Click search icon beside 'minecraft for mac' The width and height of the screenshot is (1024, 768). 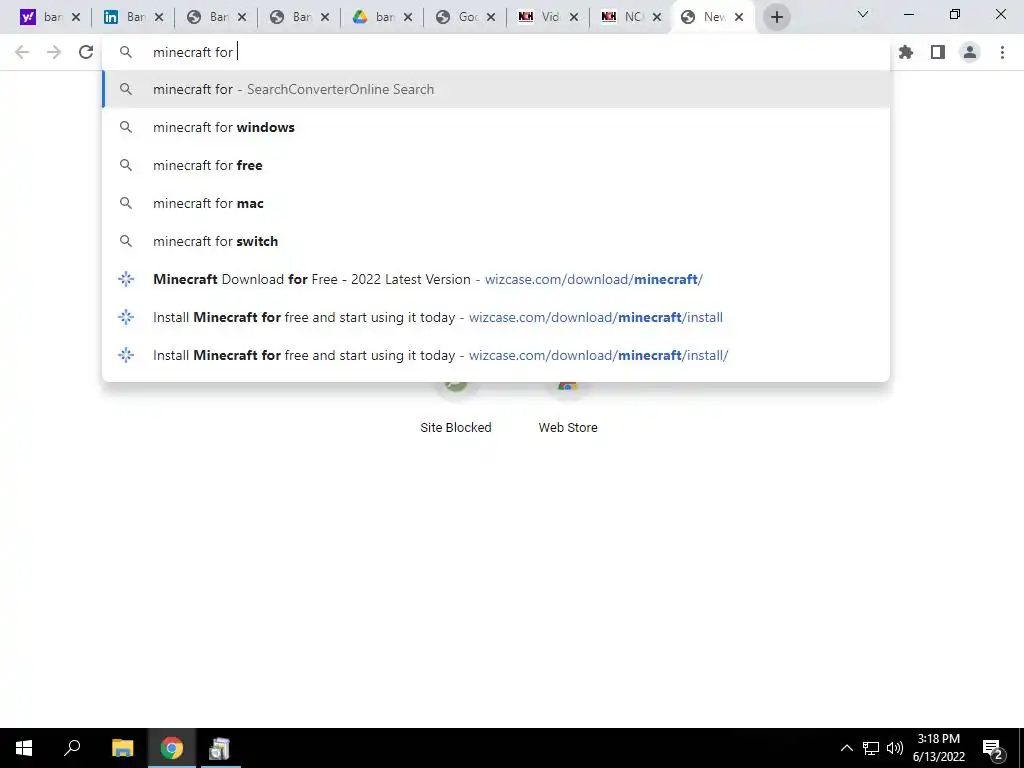pos(126,203)
